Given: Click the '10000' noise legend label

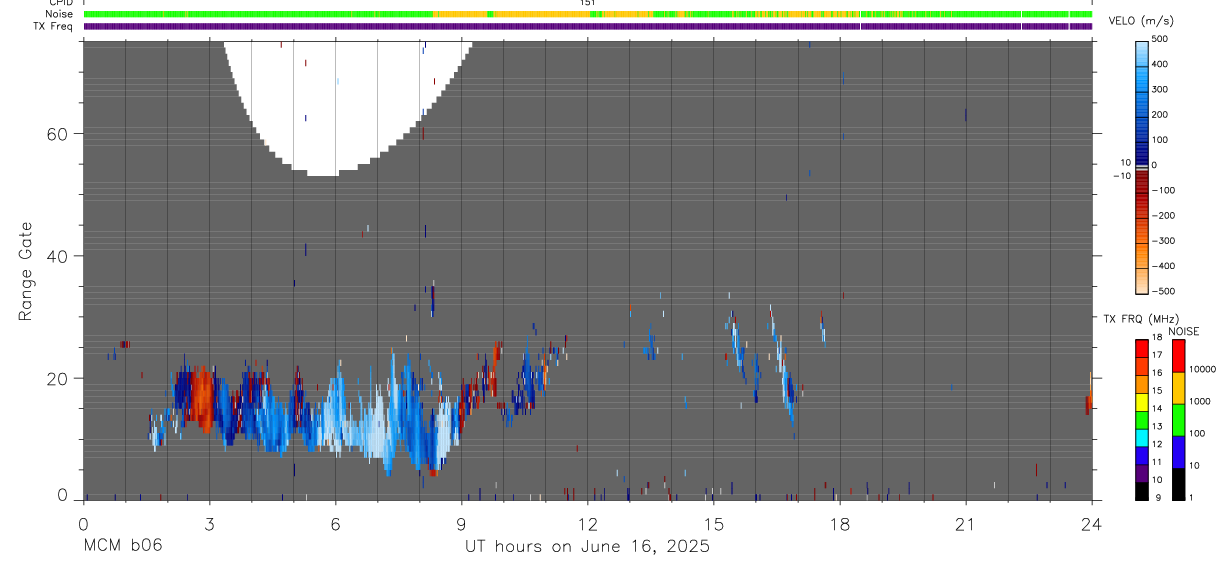Looking at the screenshot, I should (x=1202, y=369).
